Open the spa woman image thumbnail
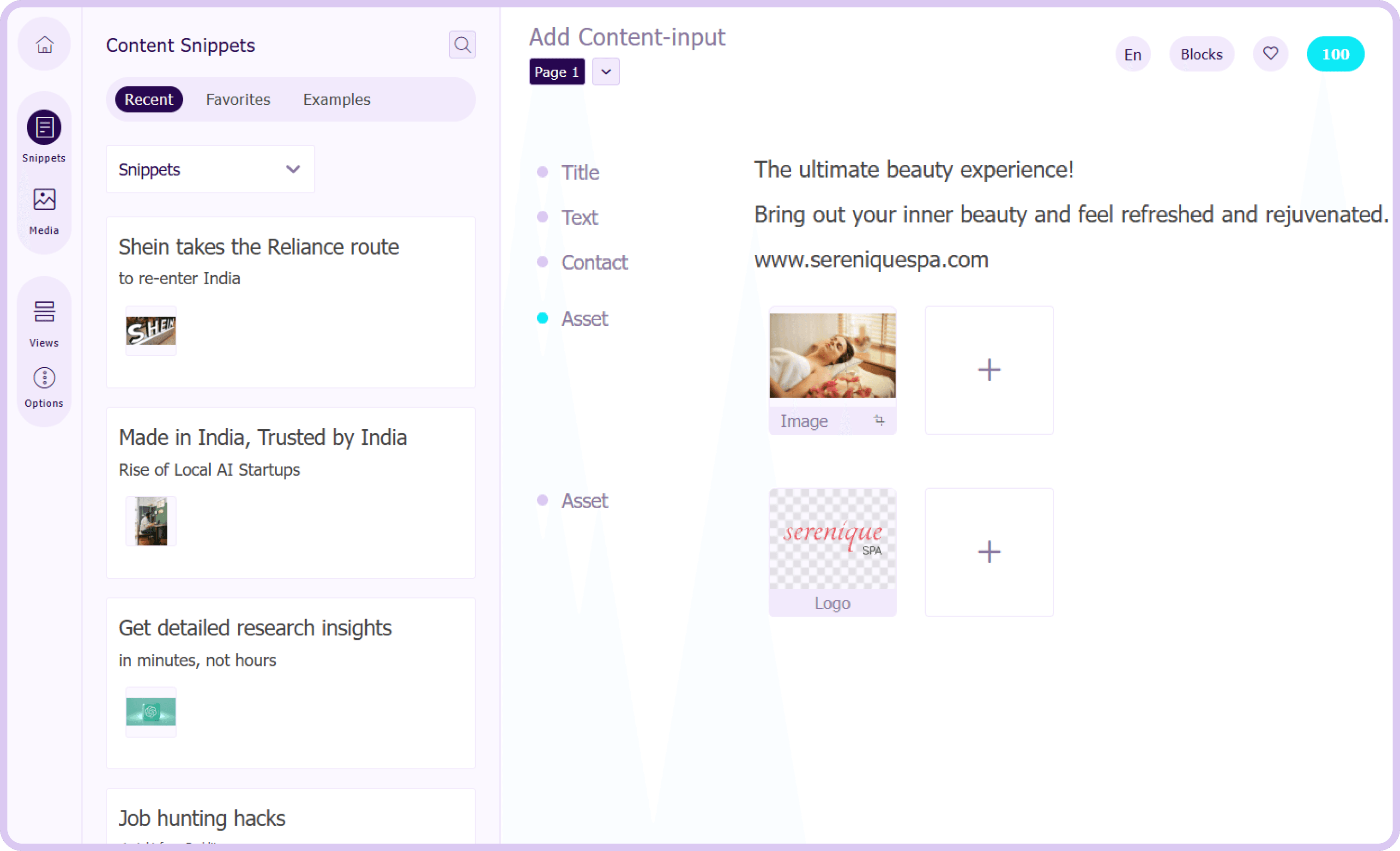1400x851 pixels. click(833, 355)
